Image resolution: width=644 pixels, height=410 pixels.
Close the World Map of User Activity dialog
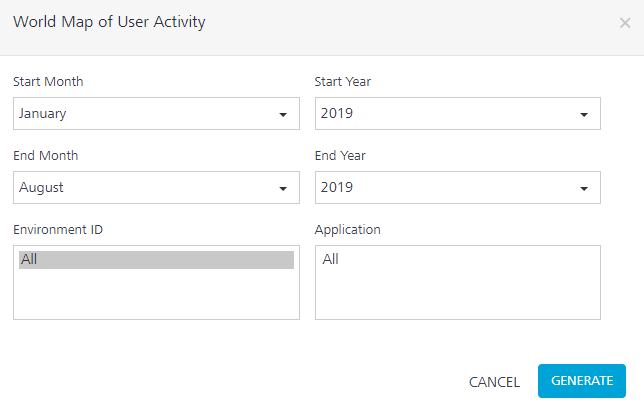point(624,23)
